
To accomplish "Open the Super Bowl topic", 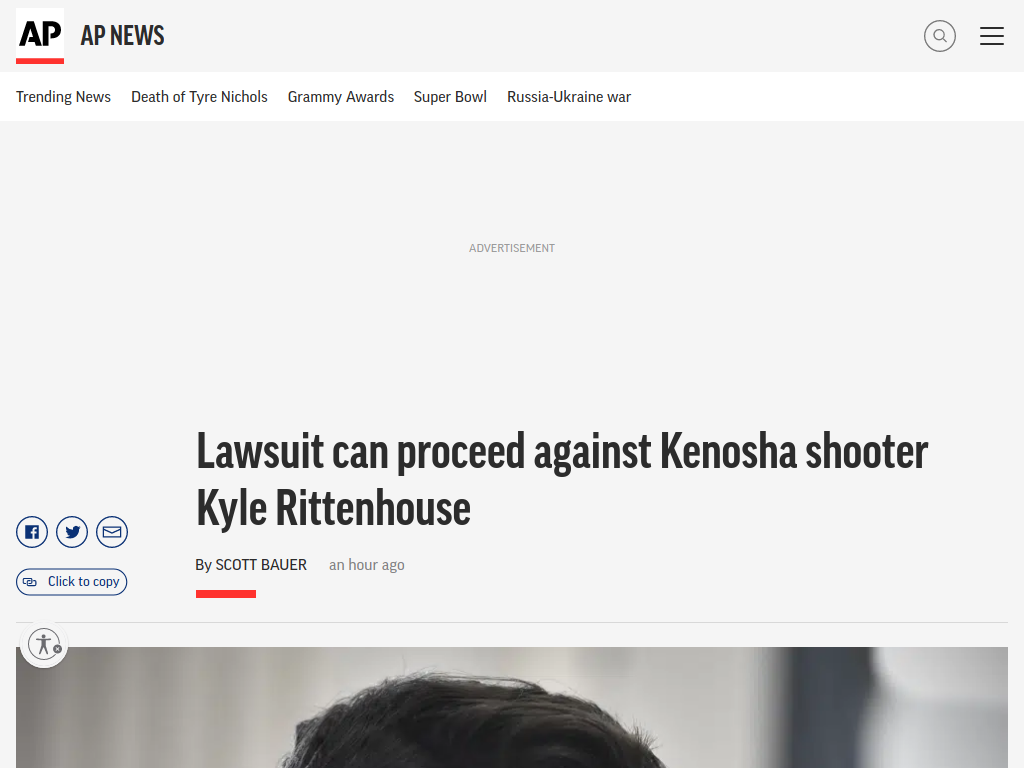I will click(x=451, y=97).
